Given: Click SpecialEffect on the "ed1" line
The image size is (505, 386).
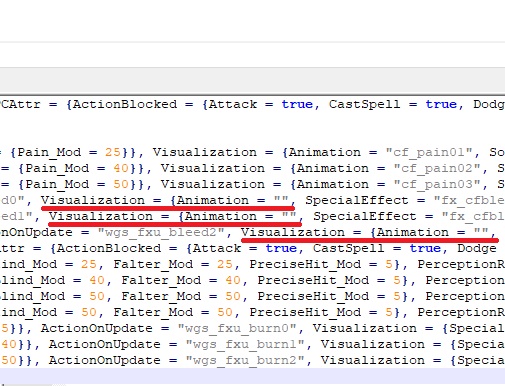Looking at the screenshot, I should point(365,216).
